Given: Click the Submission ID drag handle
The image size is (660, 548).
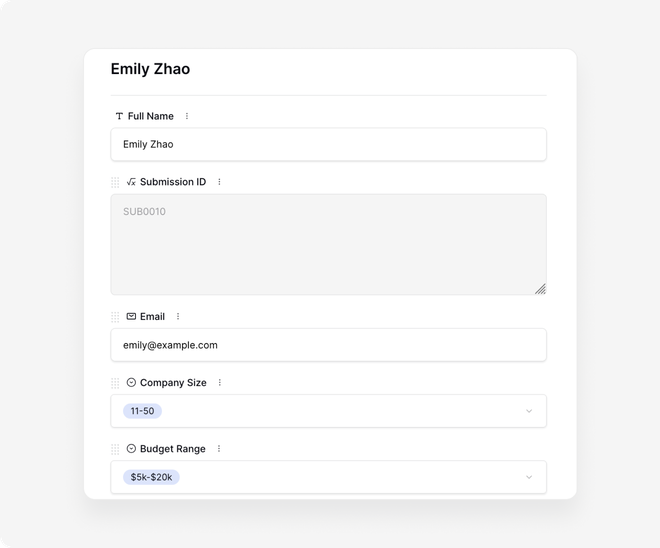Looking at the screenshot, I should 115,182.
